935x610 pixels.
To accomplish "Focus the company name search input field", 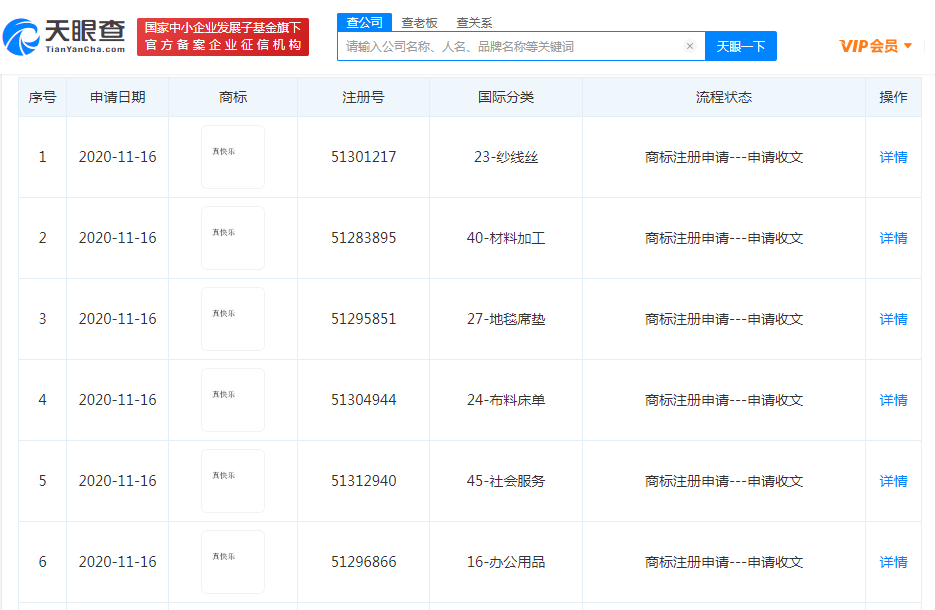I will pyautogui.click(x=510, y=46).
